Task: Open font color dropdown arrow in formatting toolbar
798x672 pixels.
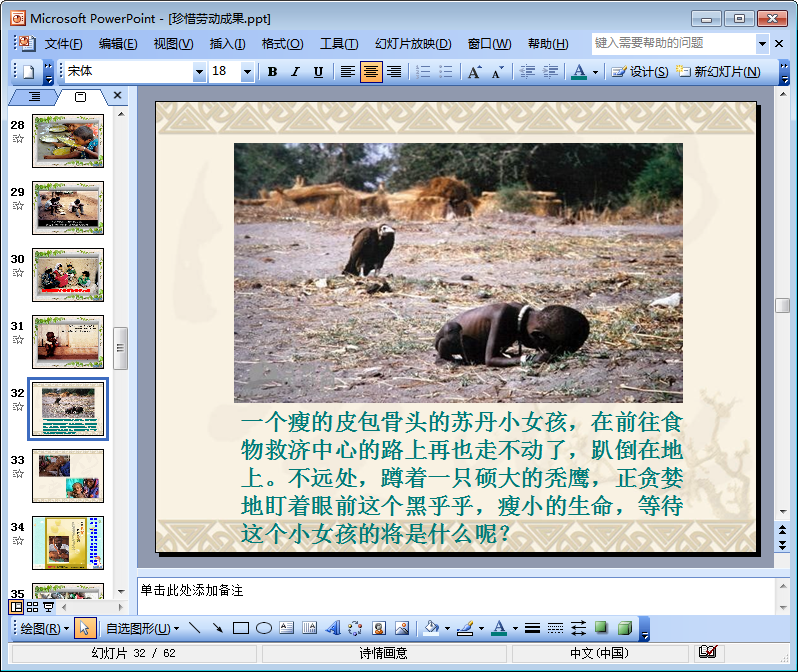Action: pos(595,72)
